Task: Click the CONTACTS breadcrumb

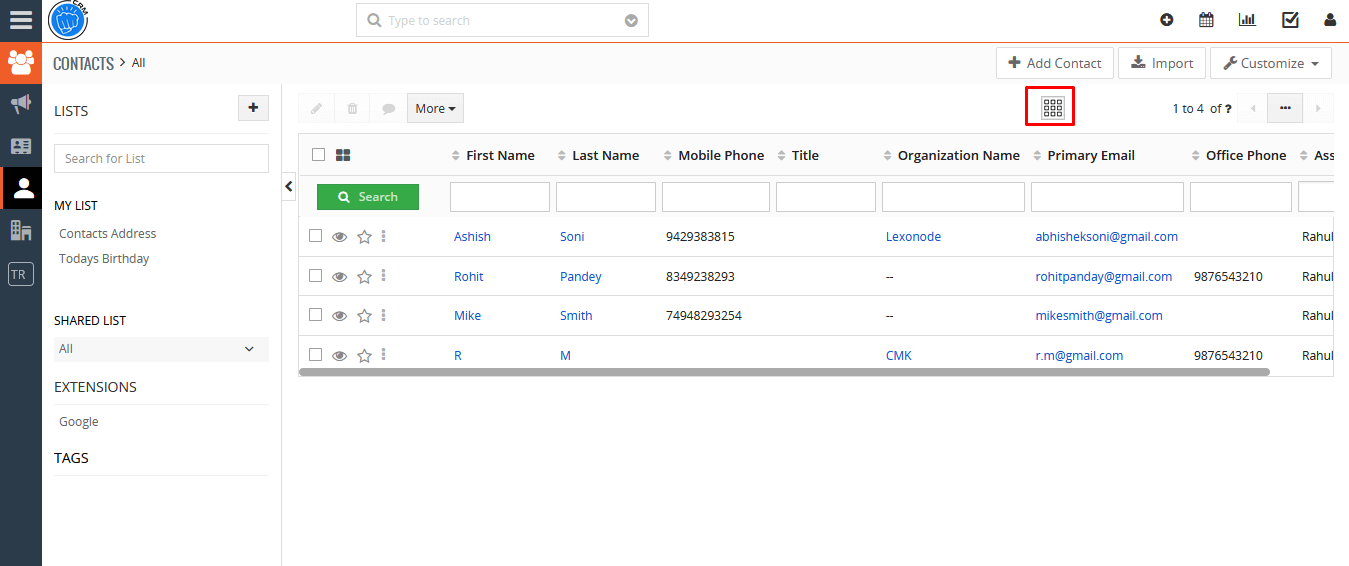Action: tap(84, 63)
